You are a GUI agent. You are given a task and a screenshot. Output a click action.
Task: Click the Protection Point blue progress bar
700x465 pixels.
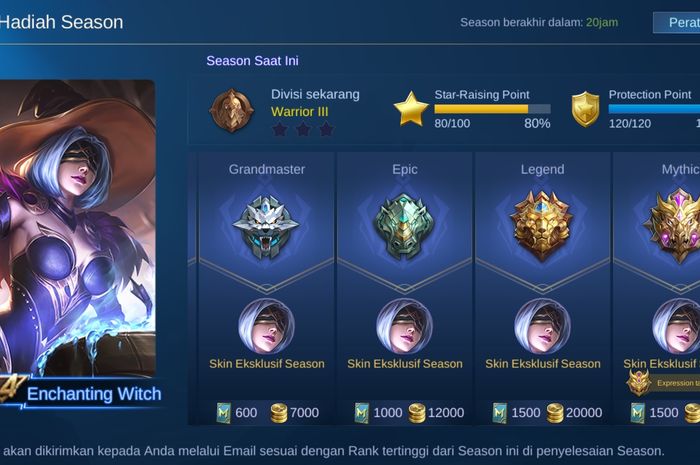point(654,109)
